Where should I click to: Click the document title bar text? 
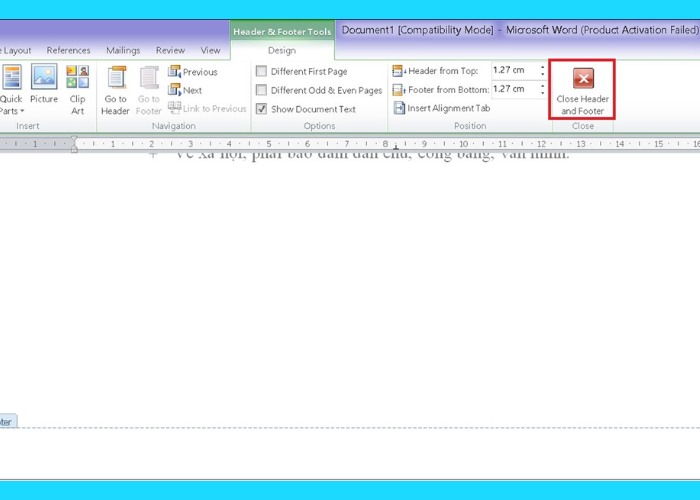tap(521, 30)
